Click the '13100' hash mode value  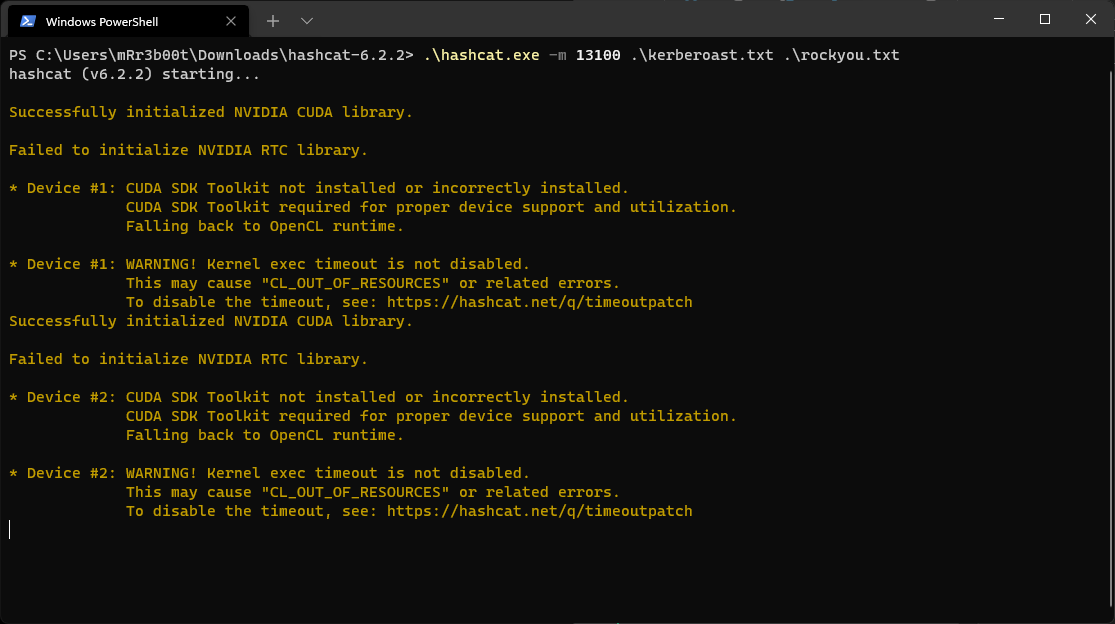(x=598, y=55)
